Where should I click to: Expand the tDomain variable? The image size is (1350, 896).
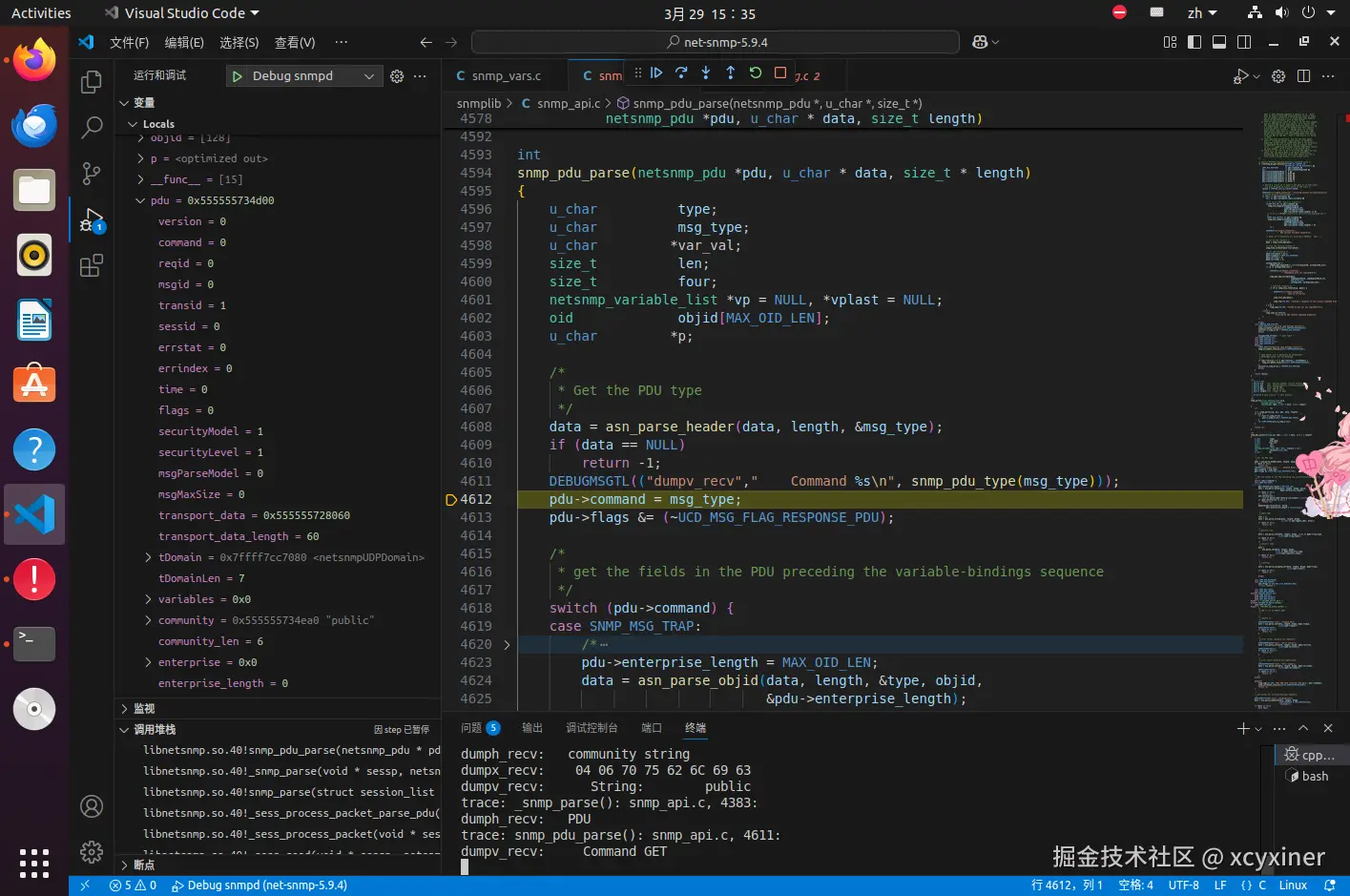(x=148, y=557)
